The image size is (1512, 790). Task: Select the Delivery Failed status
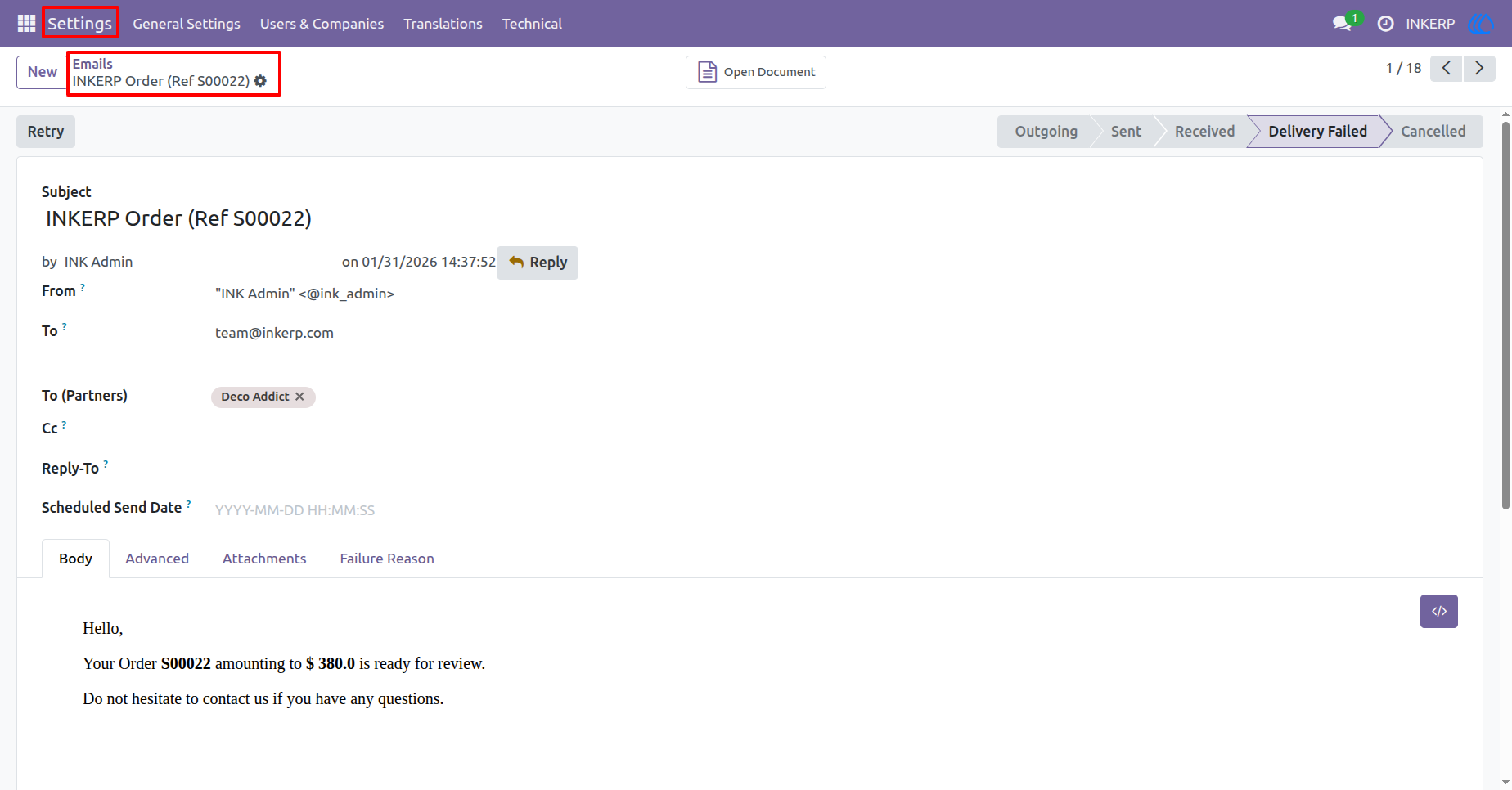pos(1317,132)
